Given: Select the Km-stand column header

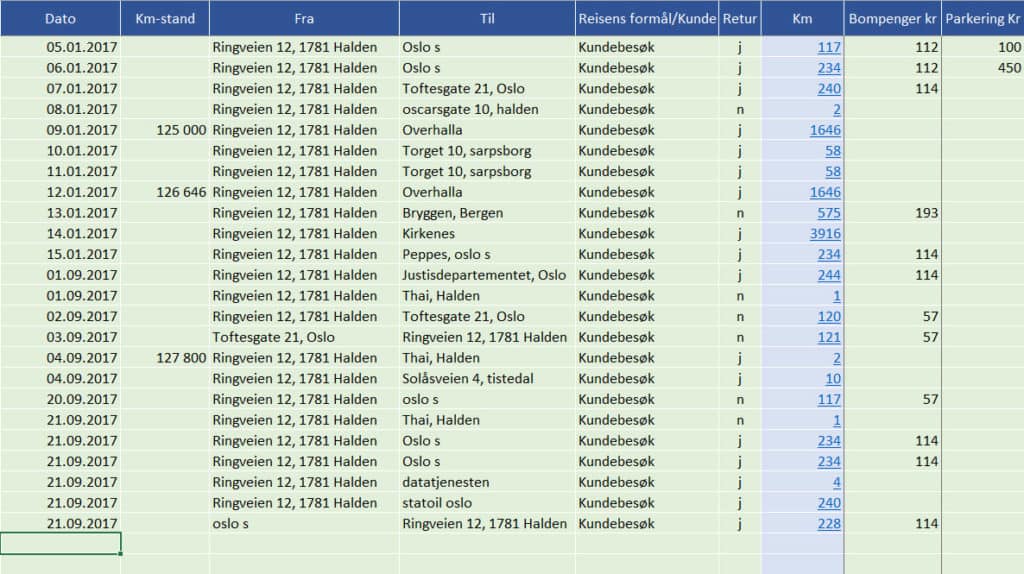Looking at the screenshot, I should pyautogui.click(x=165, y=18).
